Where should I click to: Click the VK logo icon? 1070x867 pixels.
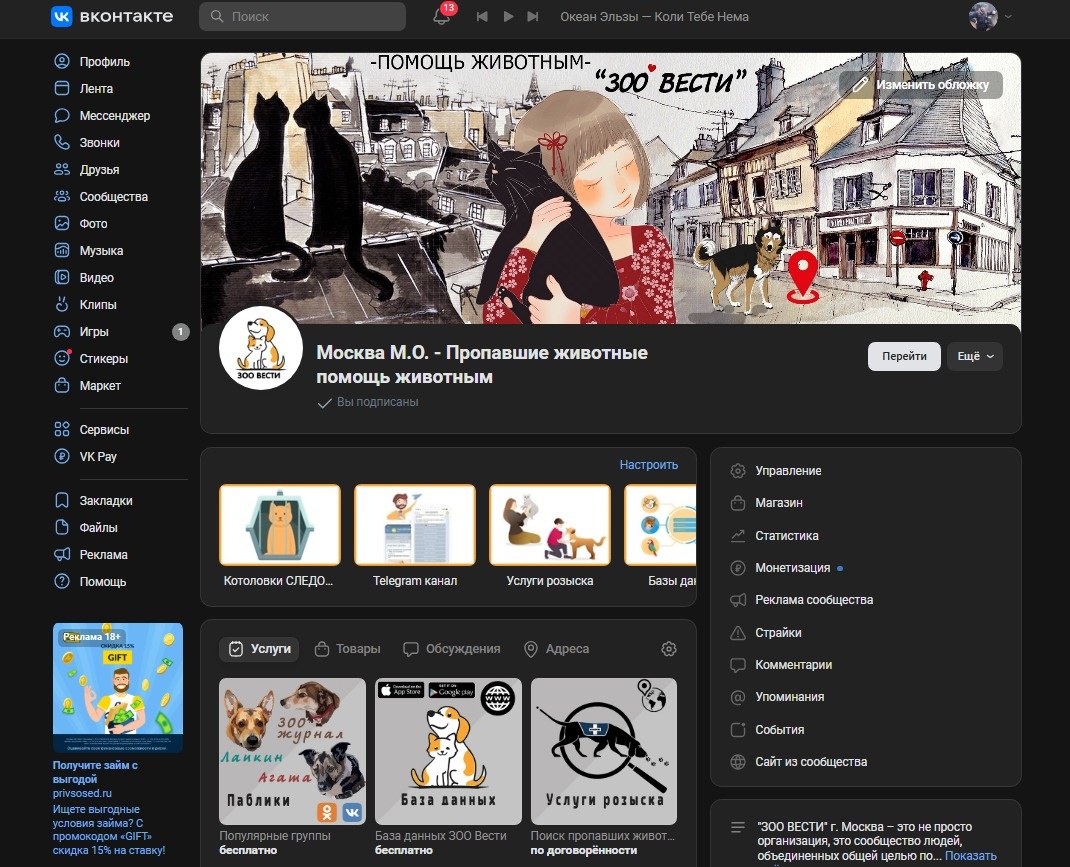point(61,16)
